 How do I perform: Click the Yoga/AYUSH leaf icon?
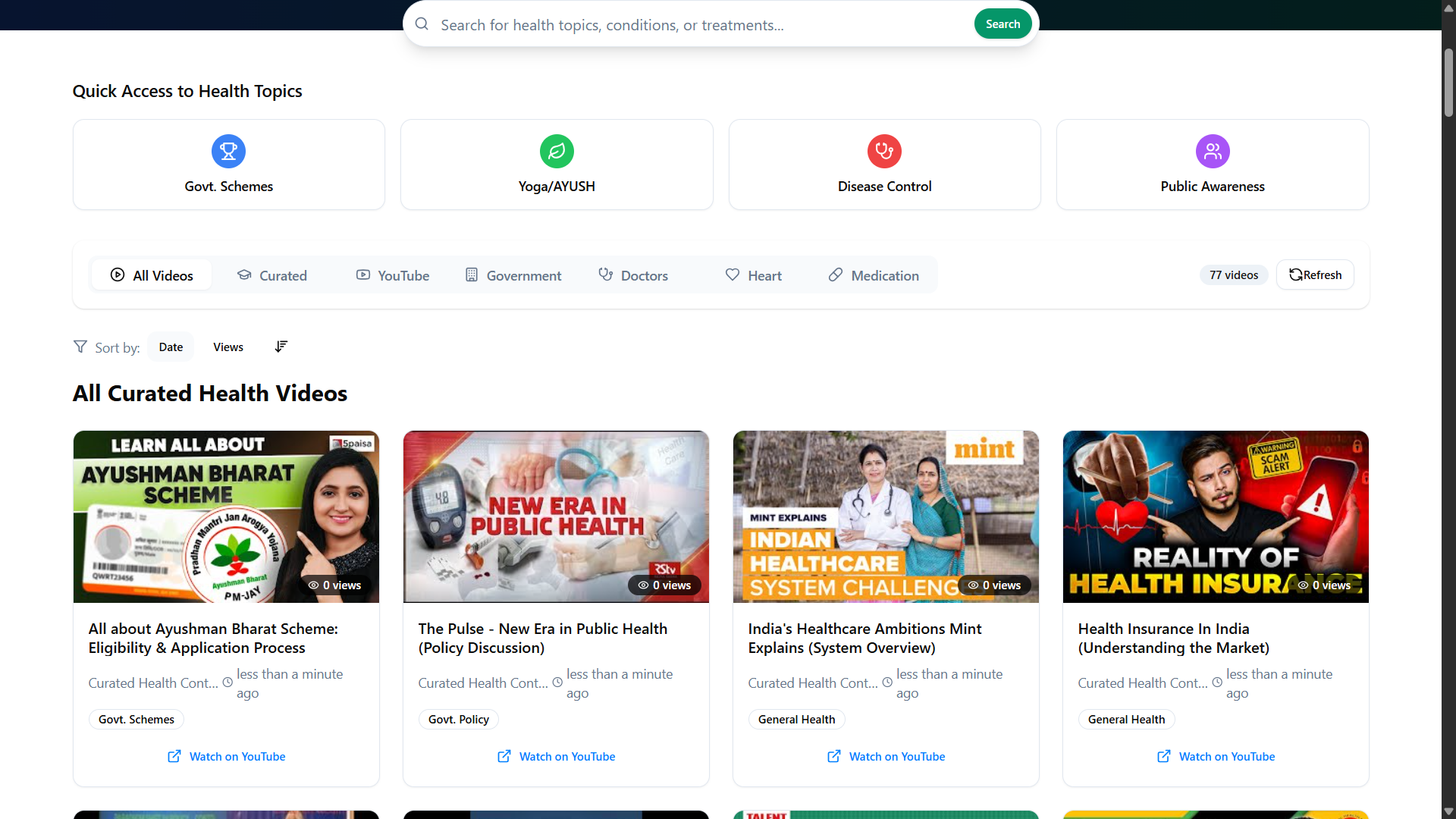557,151
